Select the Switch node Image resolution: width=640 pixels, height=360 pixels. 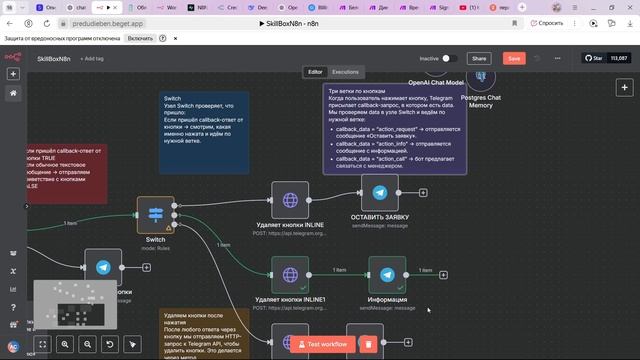156,215
